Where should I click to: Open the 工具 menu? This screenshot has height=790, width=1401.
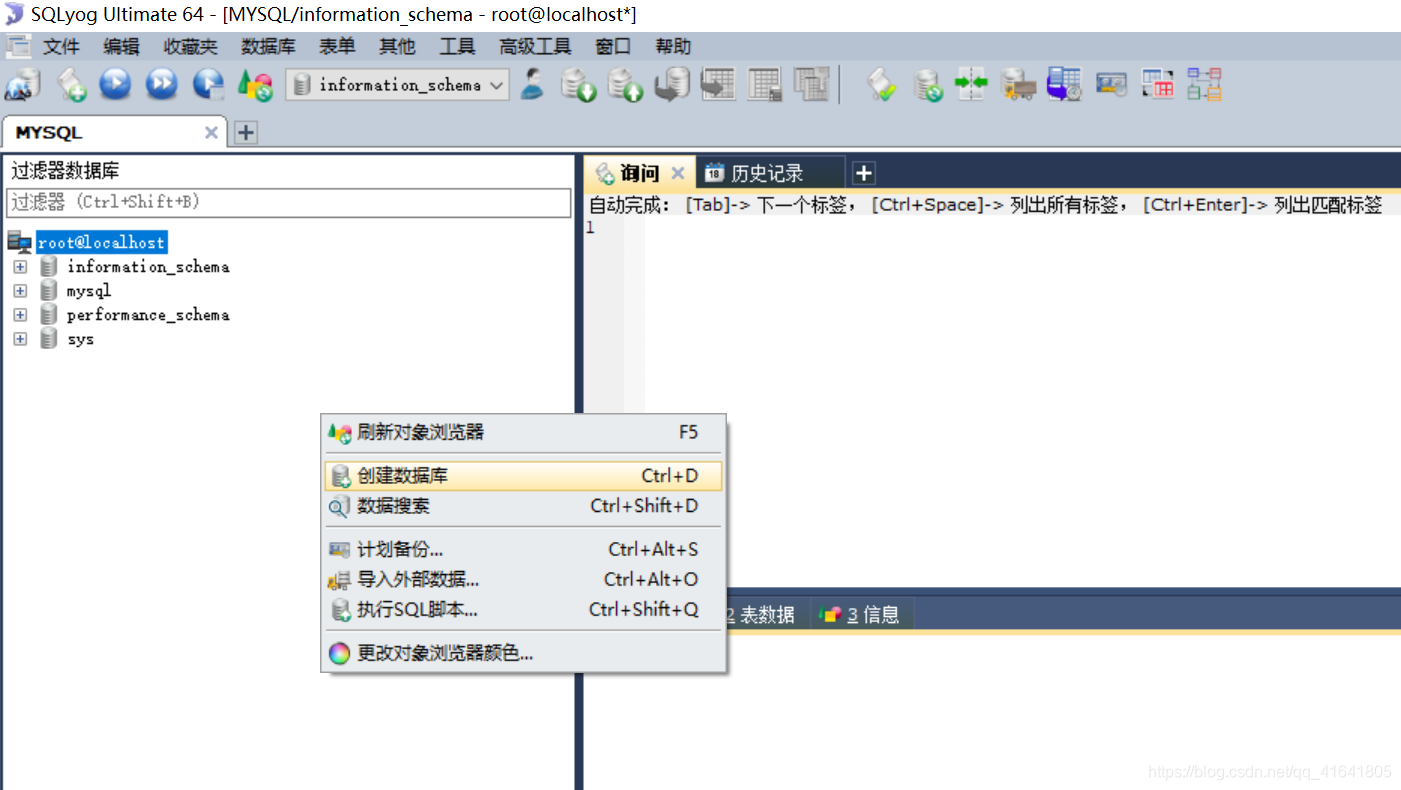pos(457,46)
